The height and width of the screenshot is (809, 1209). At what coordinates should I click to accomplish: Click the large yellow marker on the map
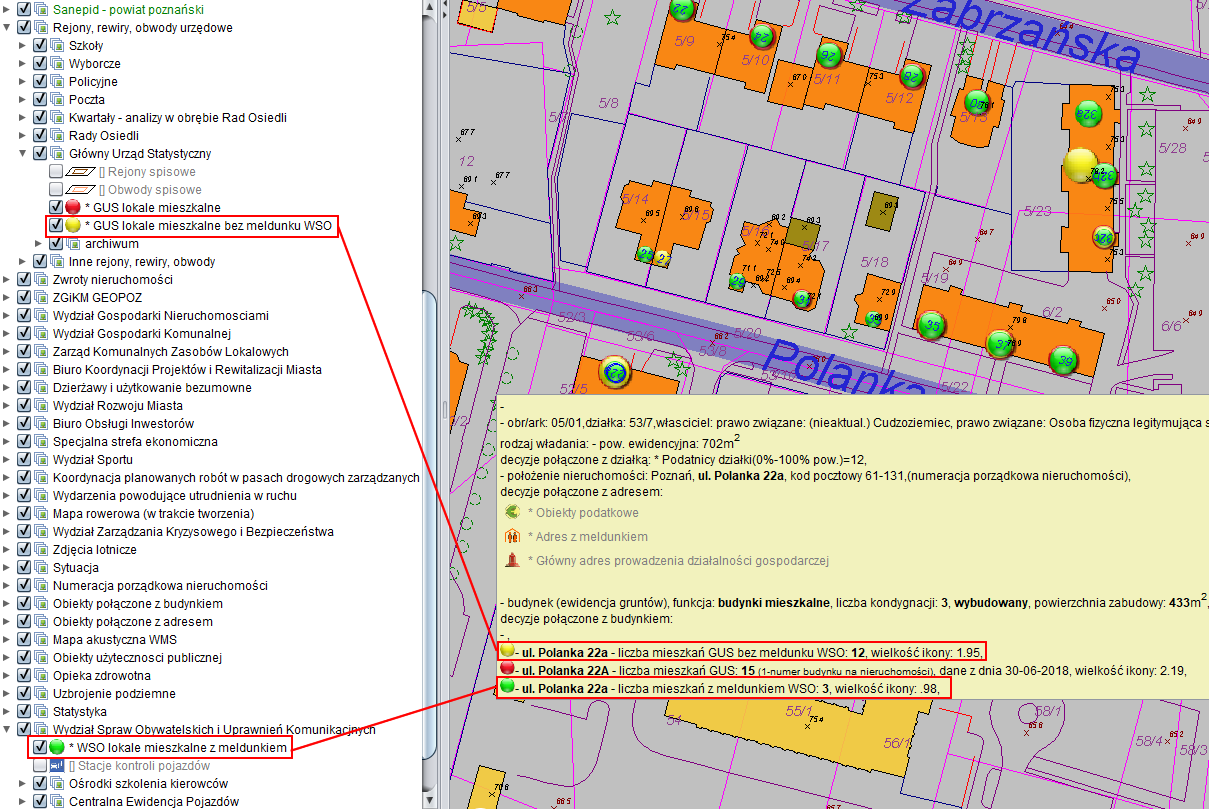click(1080, 165)
